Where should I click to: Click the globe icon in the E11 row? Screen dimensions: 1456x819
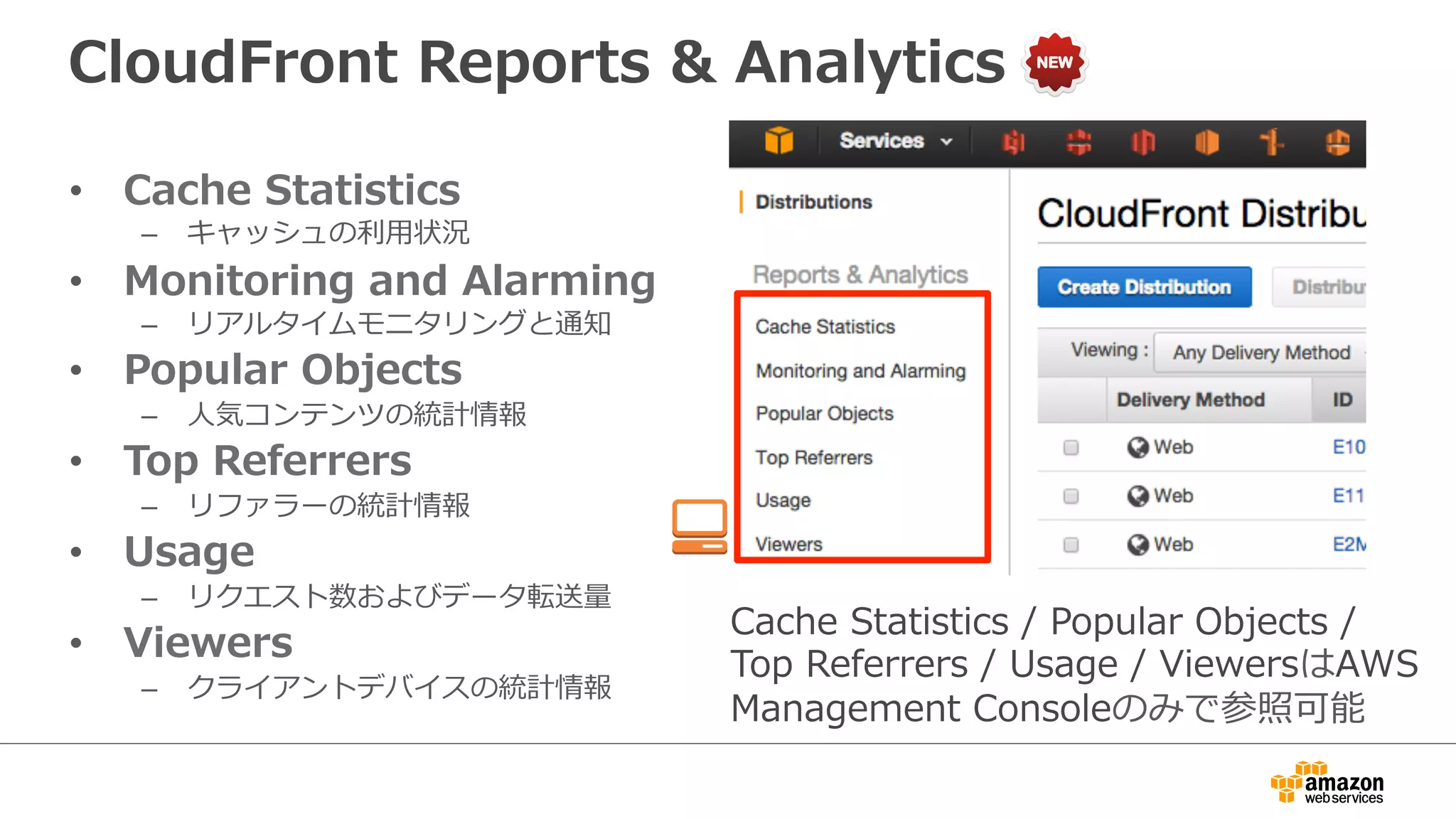click(1137, 496)
